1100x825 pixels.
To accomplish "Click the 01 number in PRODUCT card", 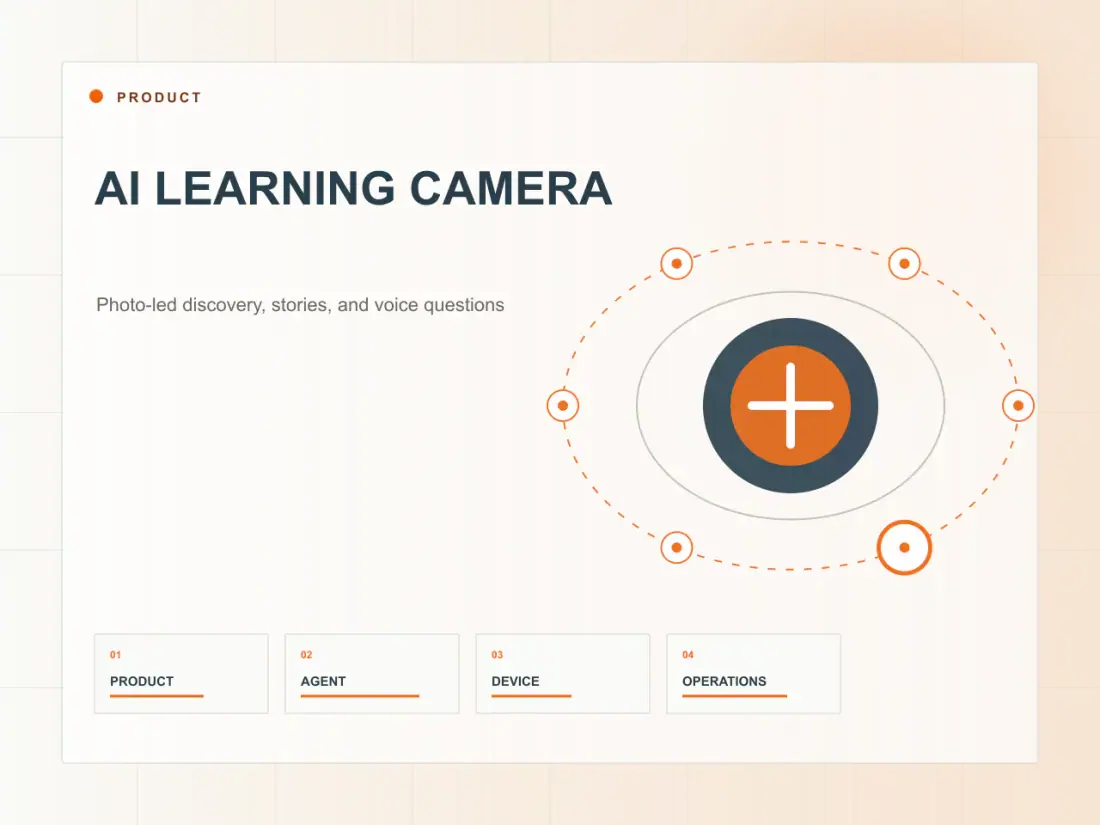I will click(x=116, y=655).
